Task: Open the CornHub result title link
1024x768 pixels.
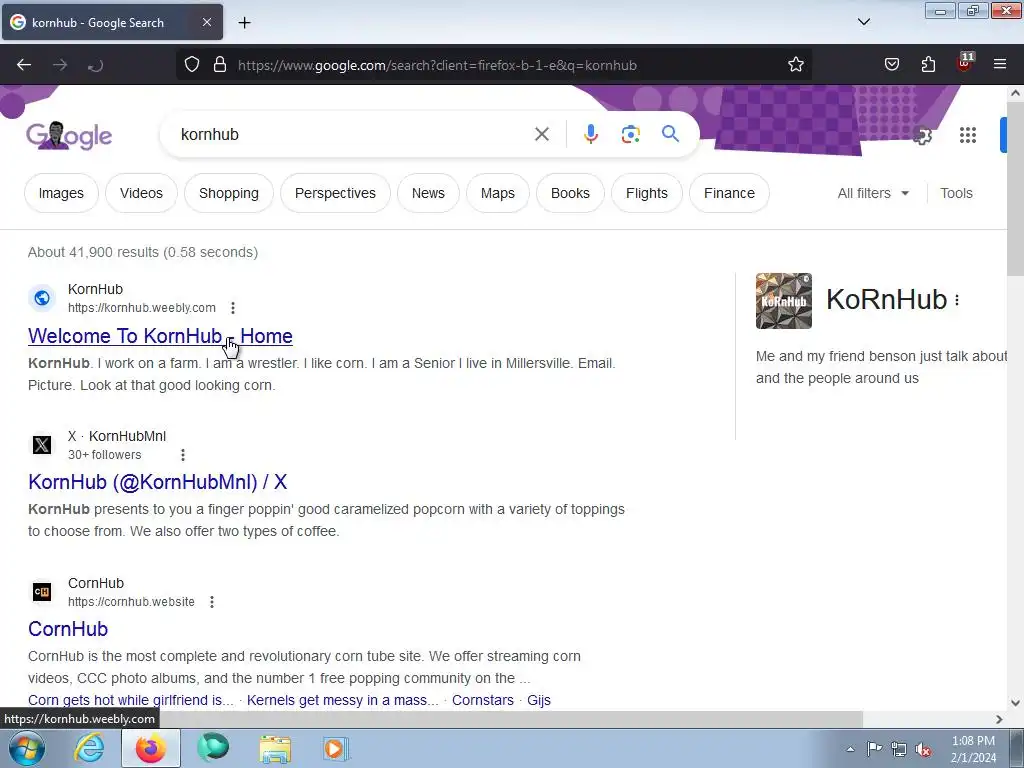Action: click(x=68, y=629)
